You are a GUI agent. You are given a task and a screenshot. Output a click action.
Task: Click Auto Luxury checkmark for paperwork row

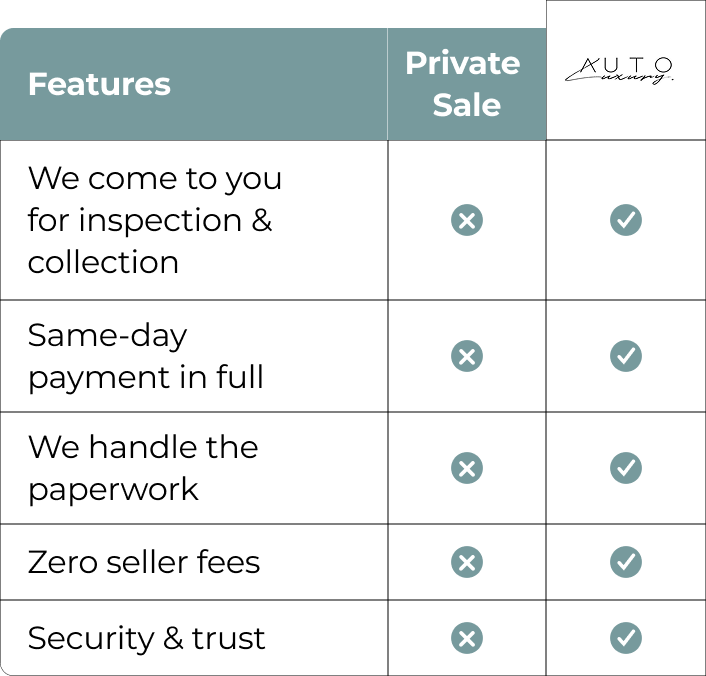(626, 468)
